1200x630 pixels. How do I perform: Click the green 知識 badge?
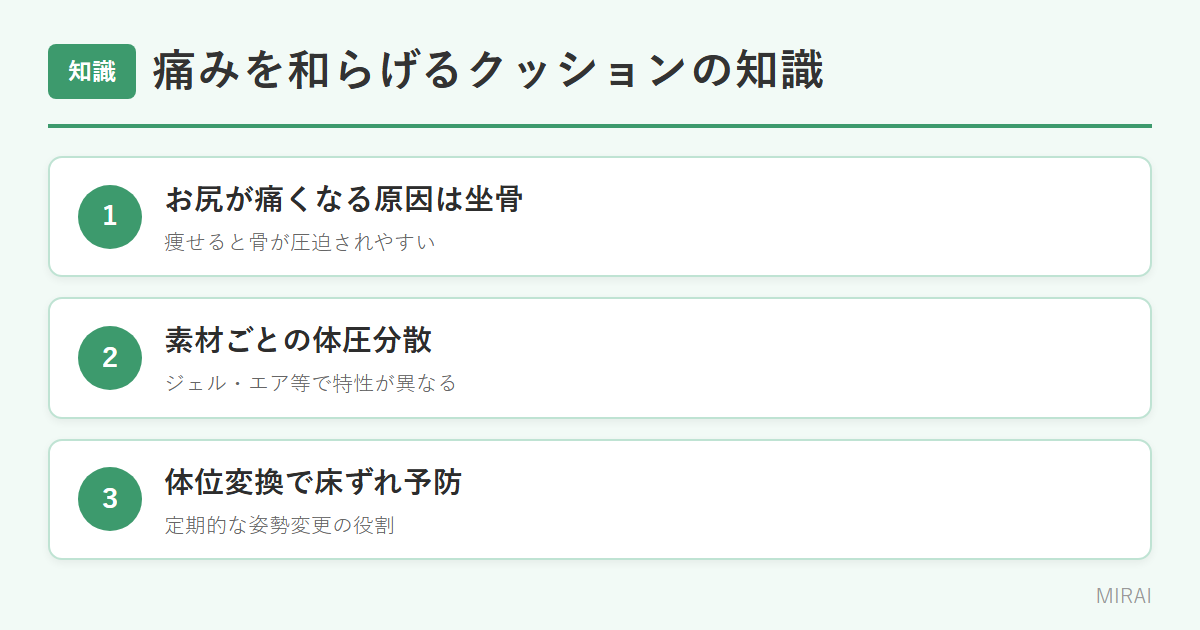point(92,72)
